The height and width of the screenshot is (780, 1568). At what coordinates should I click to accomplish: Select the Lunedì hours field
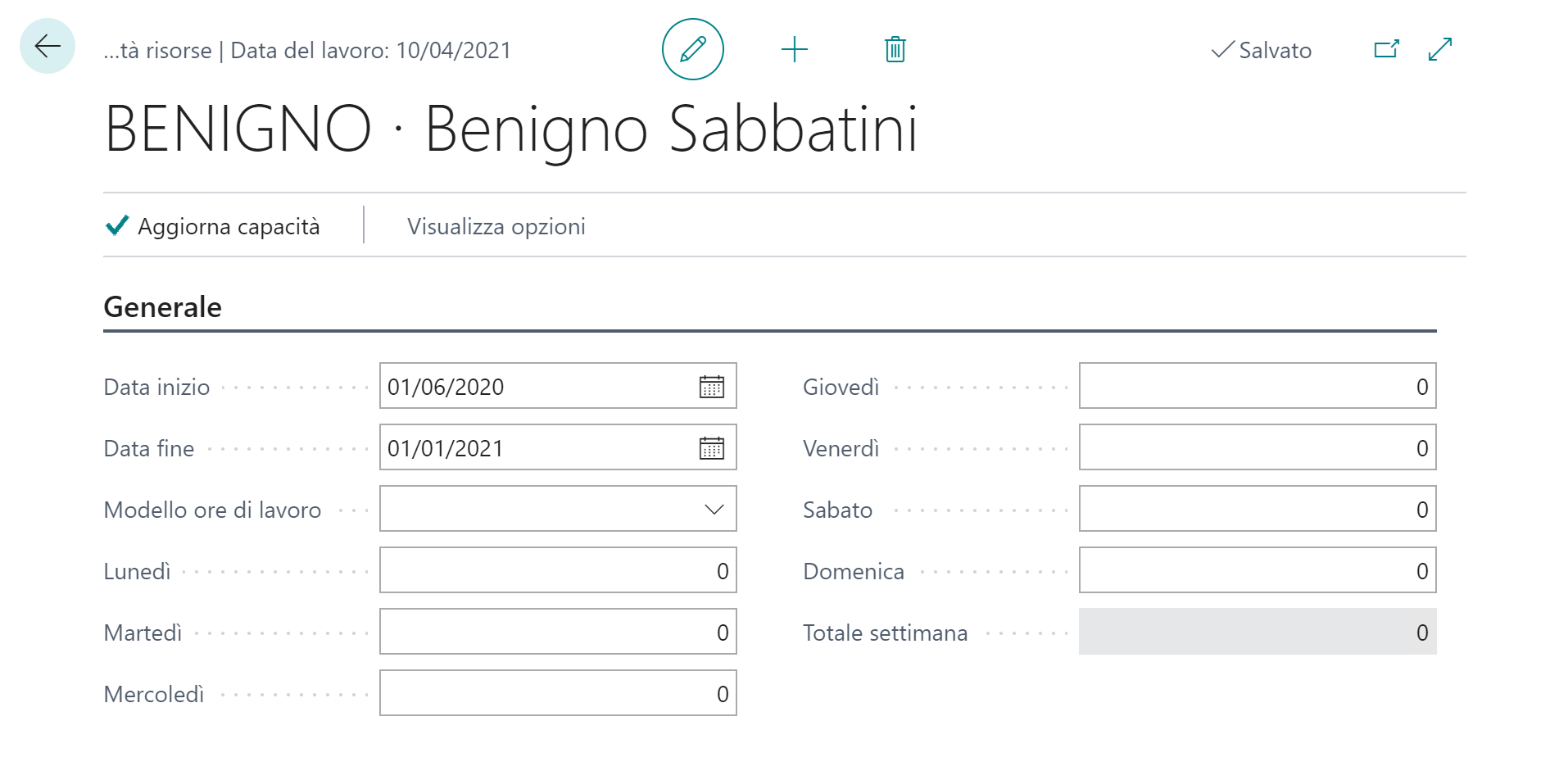point(557,569)
